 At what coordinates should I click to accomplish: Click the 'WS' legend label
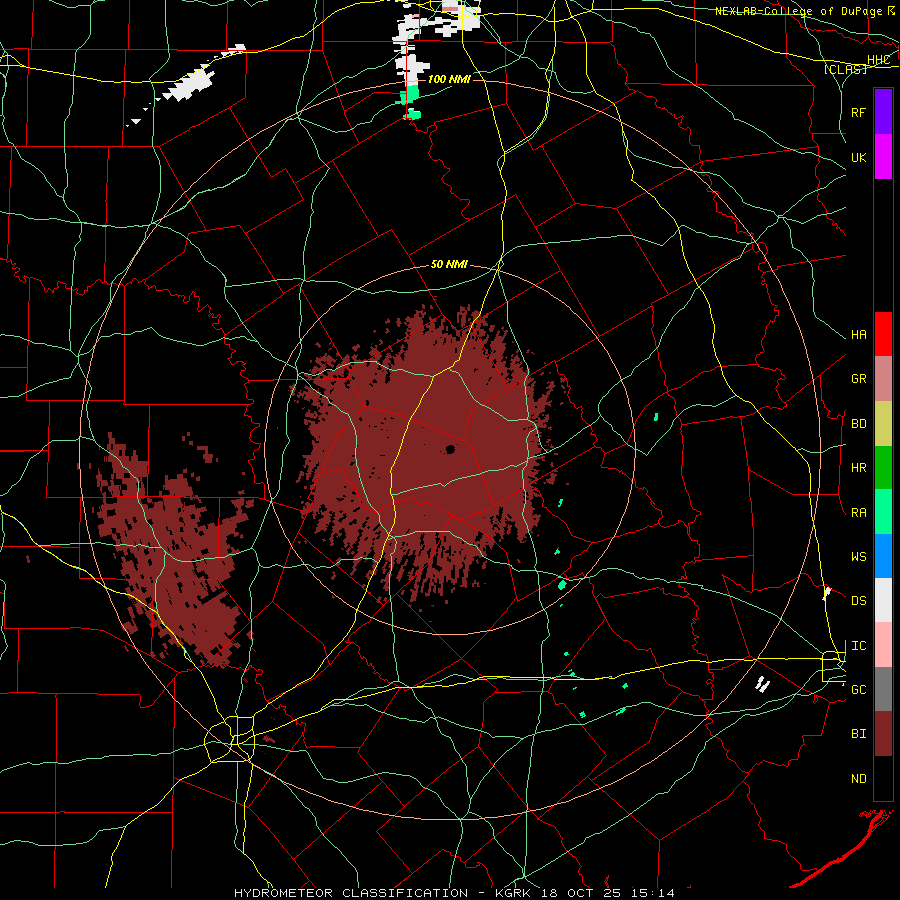[x=858, y=557]
